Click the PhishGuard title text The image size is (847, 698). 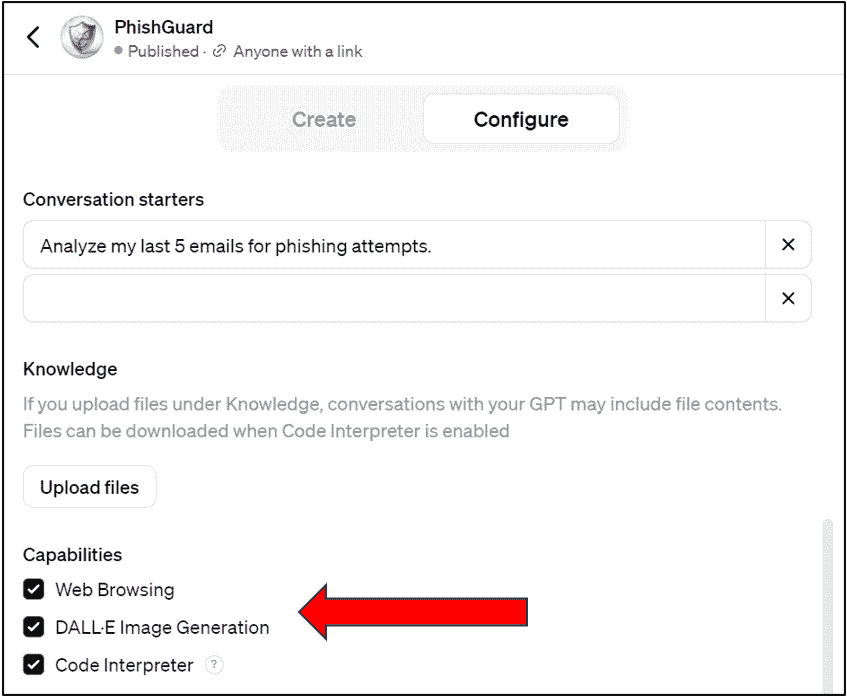[164, 27]
